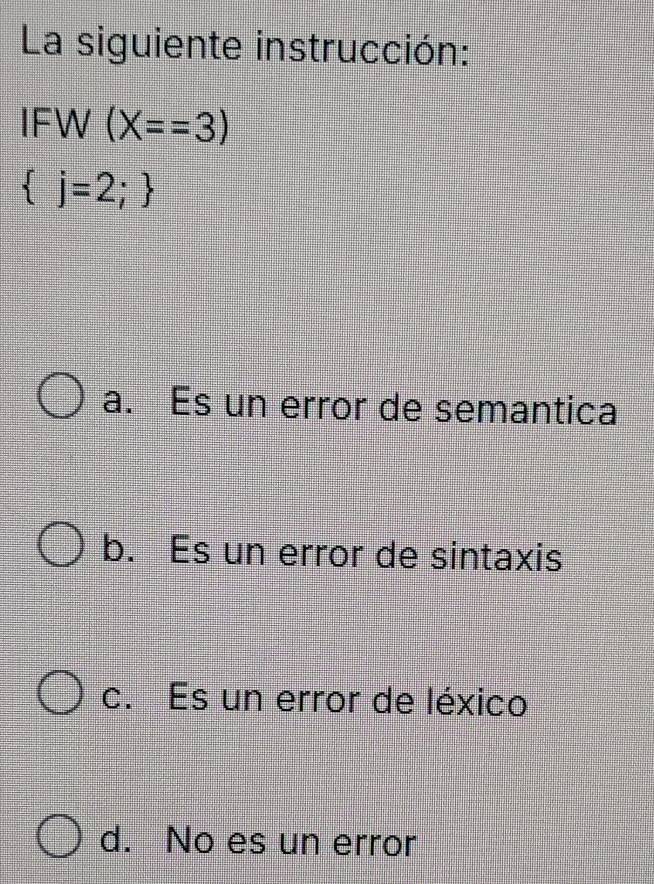Viewport: 654px width, 884px height.
Task: Click the code line "IFW (X==3)"
Action: pos(125,126)
